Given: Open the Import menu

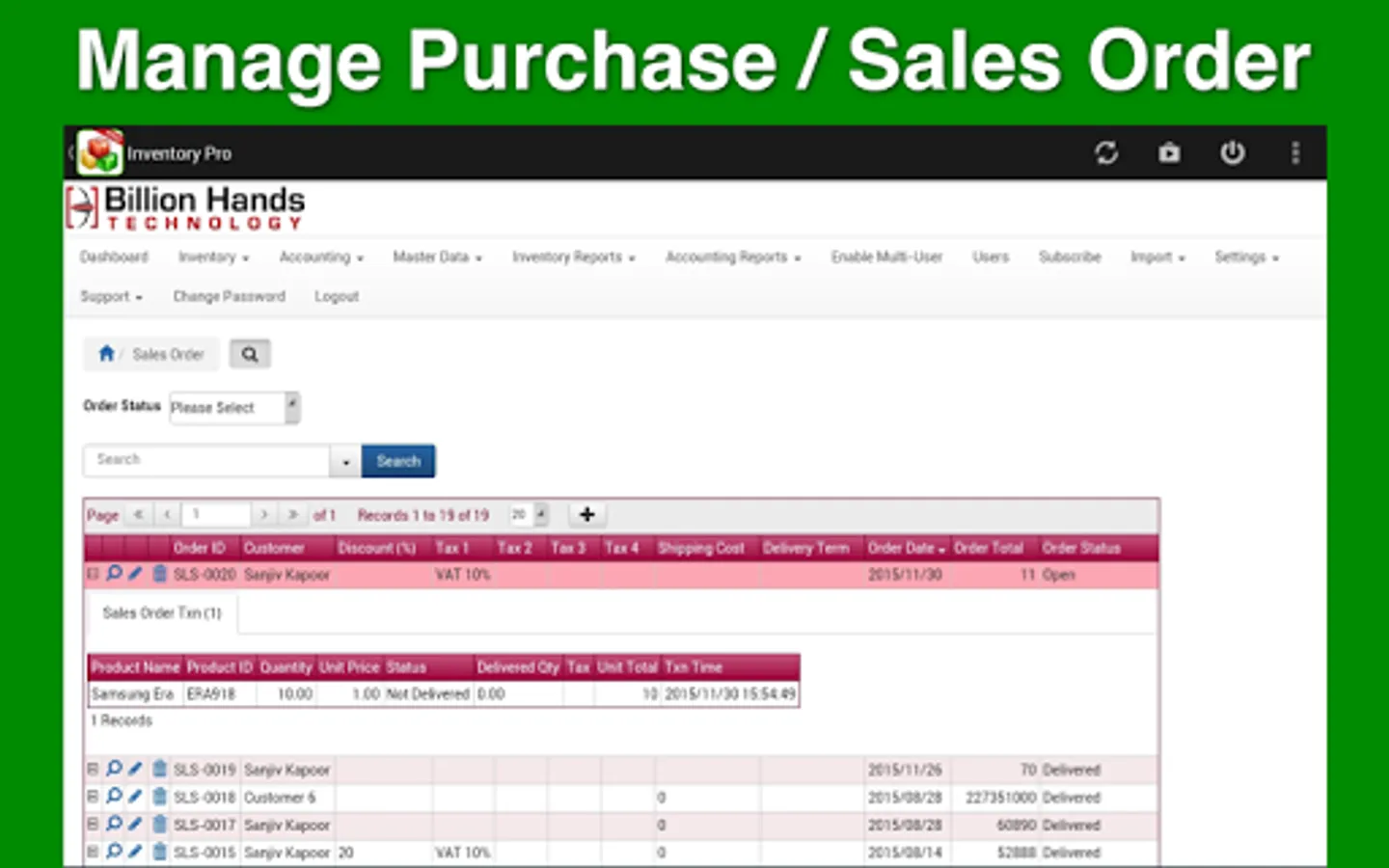Looking at the screenshot, I should (1157, 257).
